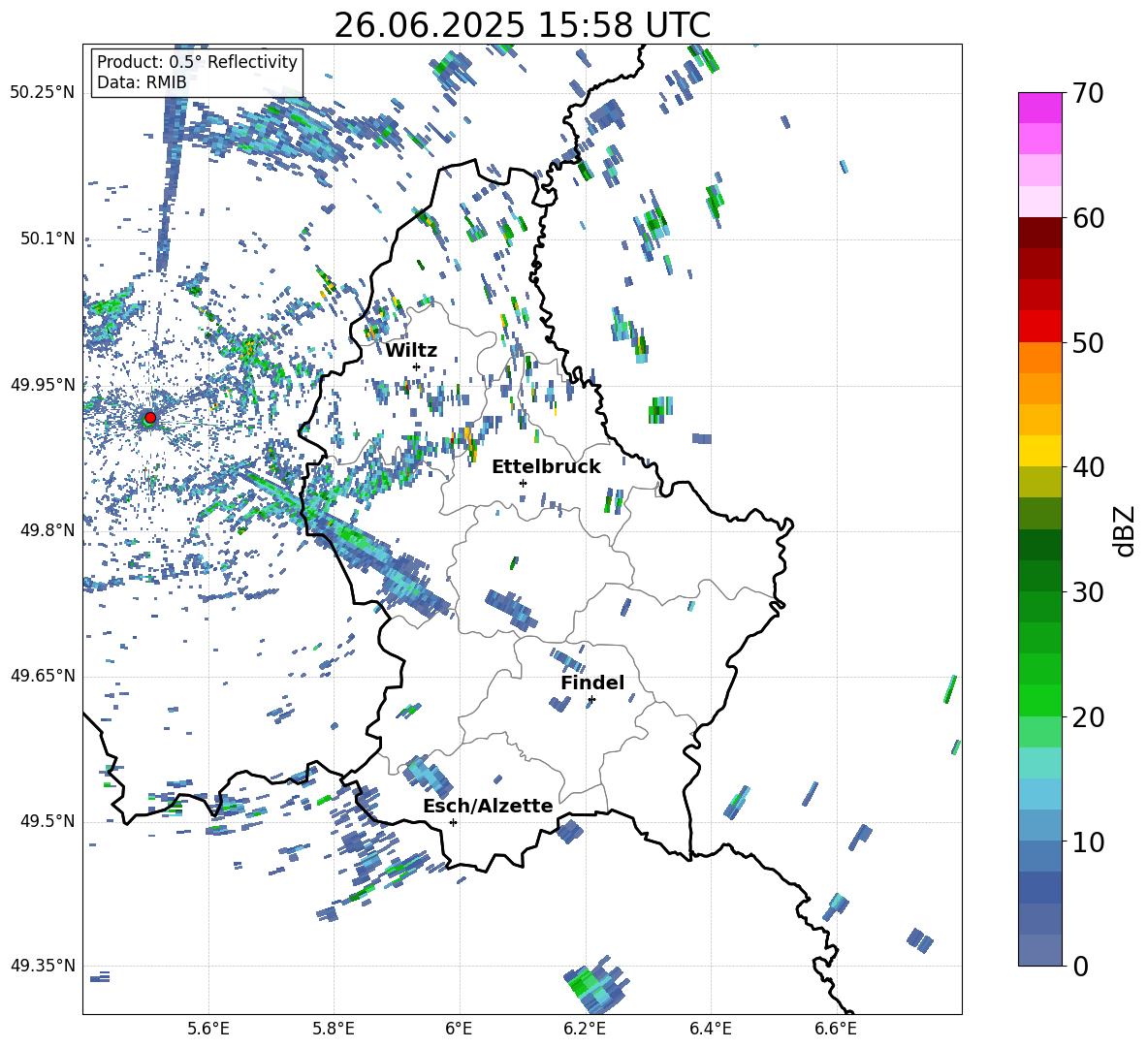Click the 50.1°N latitude label
This screenshot has width=1148, height=1048.
point(47,238)
